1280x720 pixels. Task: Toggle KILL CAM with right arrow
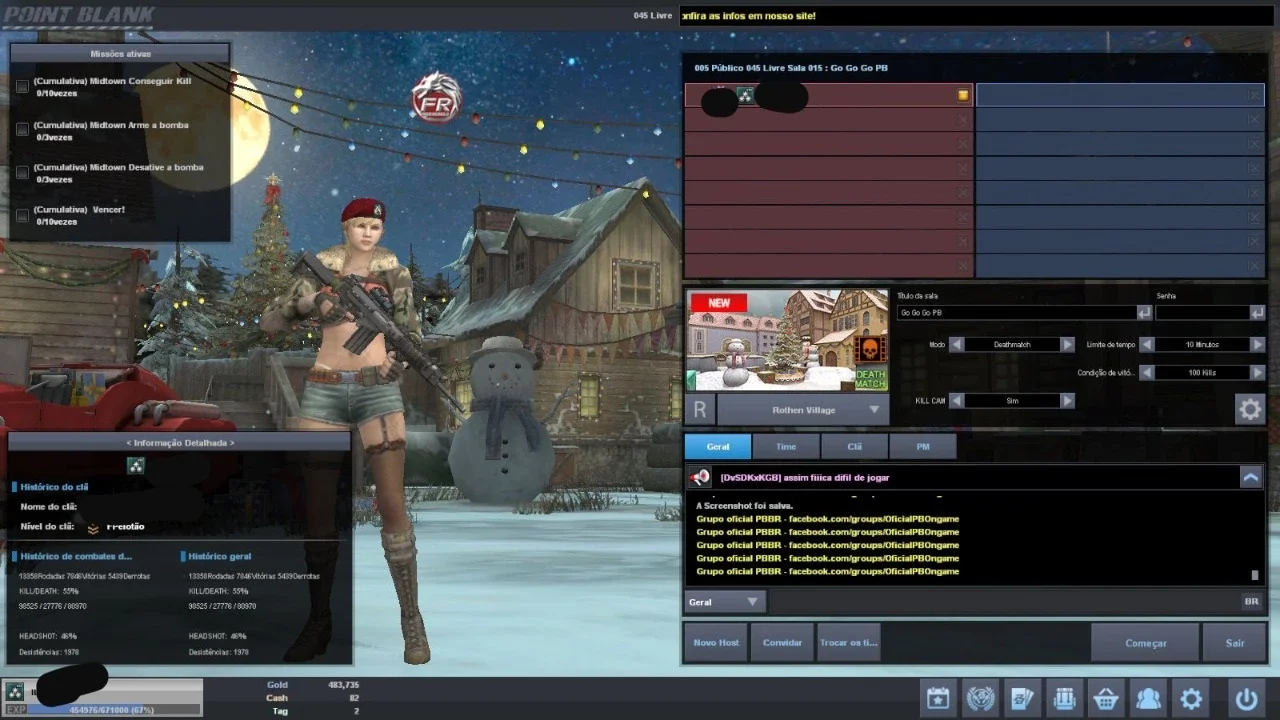pos(1068,400)
